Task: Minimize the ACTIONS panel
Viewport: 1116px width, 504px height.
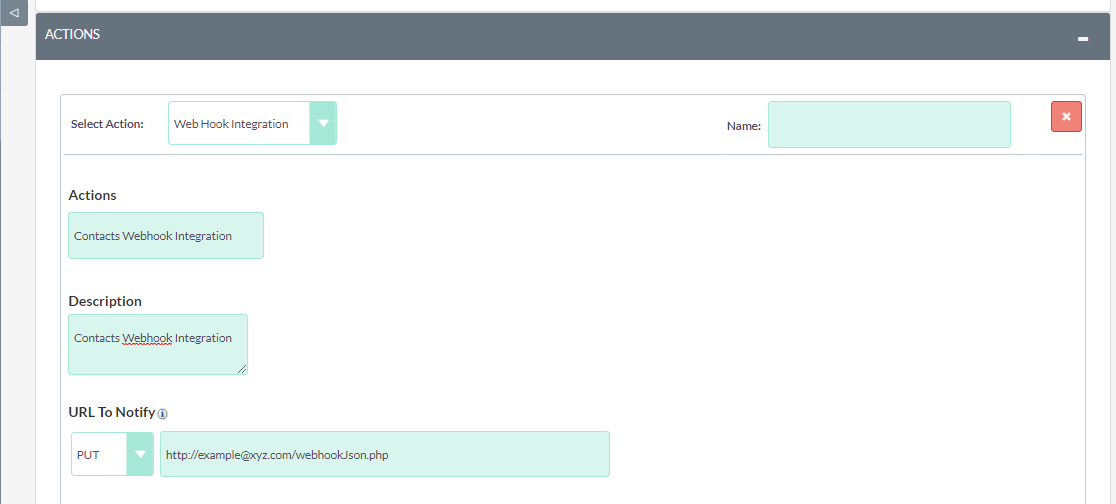Action: (x=1083, y=39)
